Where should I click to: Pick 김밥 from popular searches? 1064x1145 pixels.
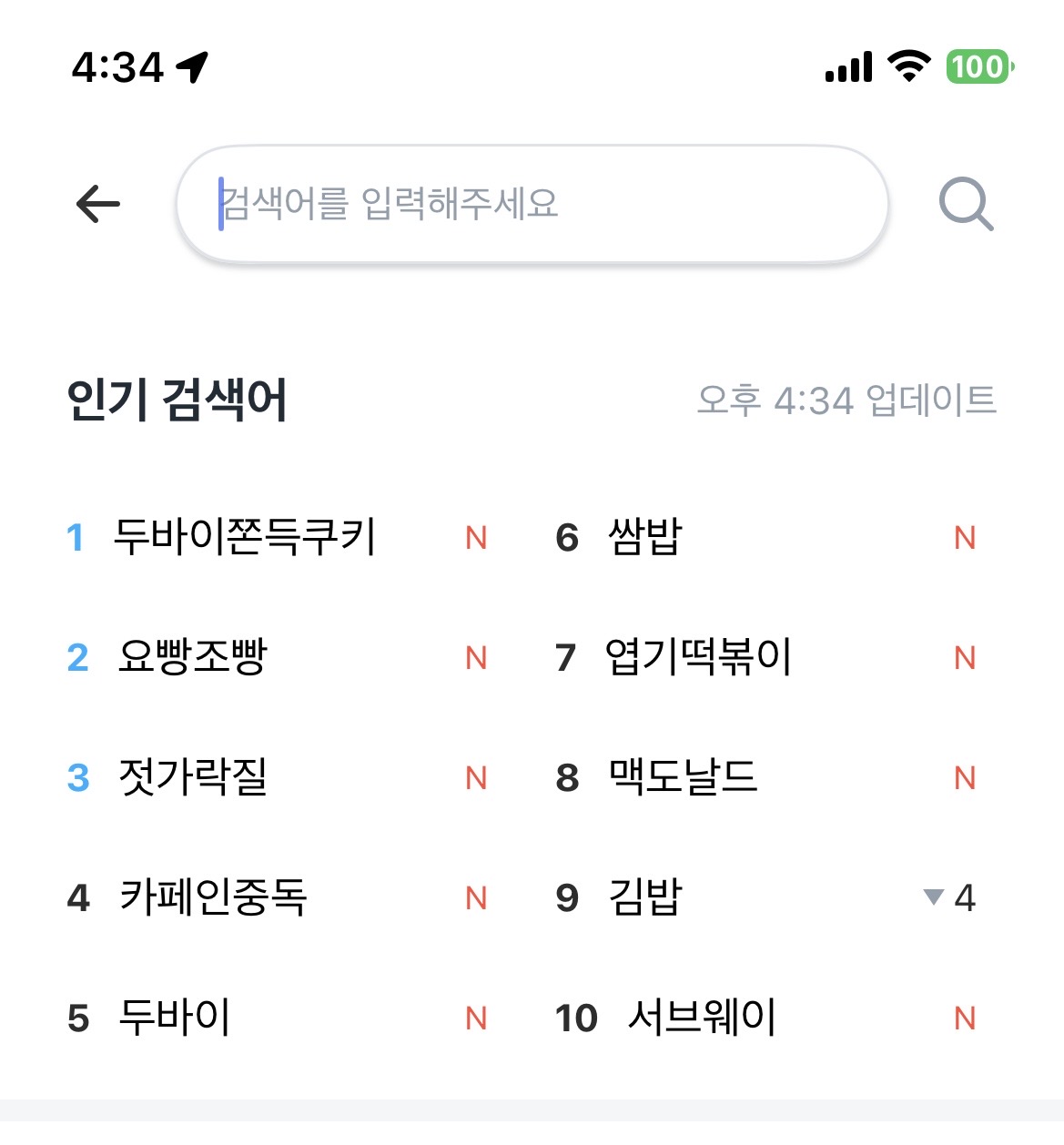point(645,897)
